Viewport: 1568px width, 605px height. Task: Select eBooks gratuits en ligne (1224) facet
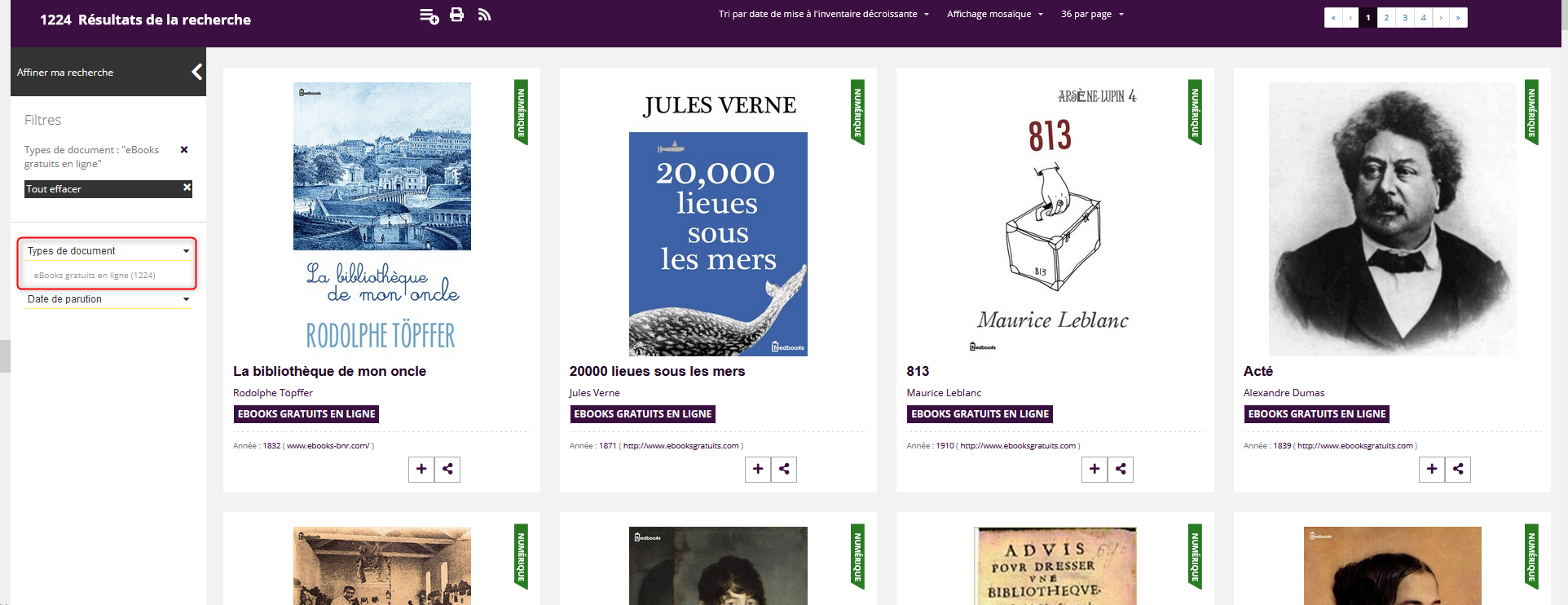point(95,276)
